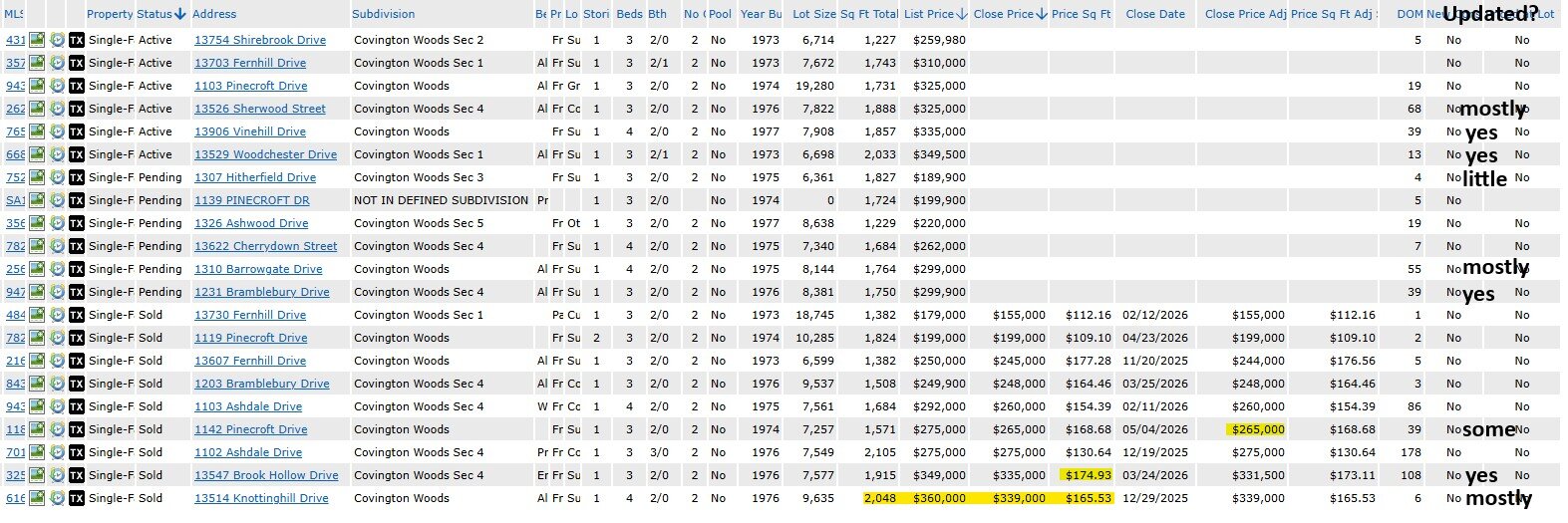This screenshot has width=1568, height=523.
Task: Open photos icon for 1102 Ashdale Drive
Action: tap(37, 452)
